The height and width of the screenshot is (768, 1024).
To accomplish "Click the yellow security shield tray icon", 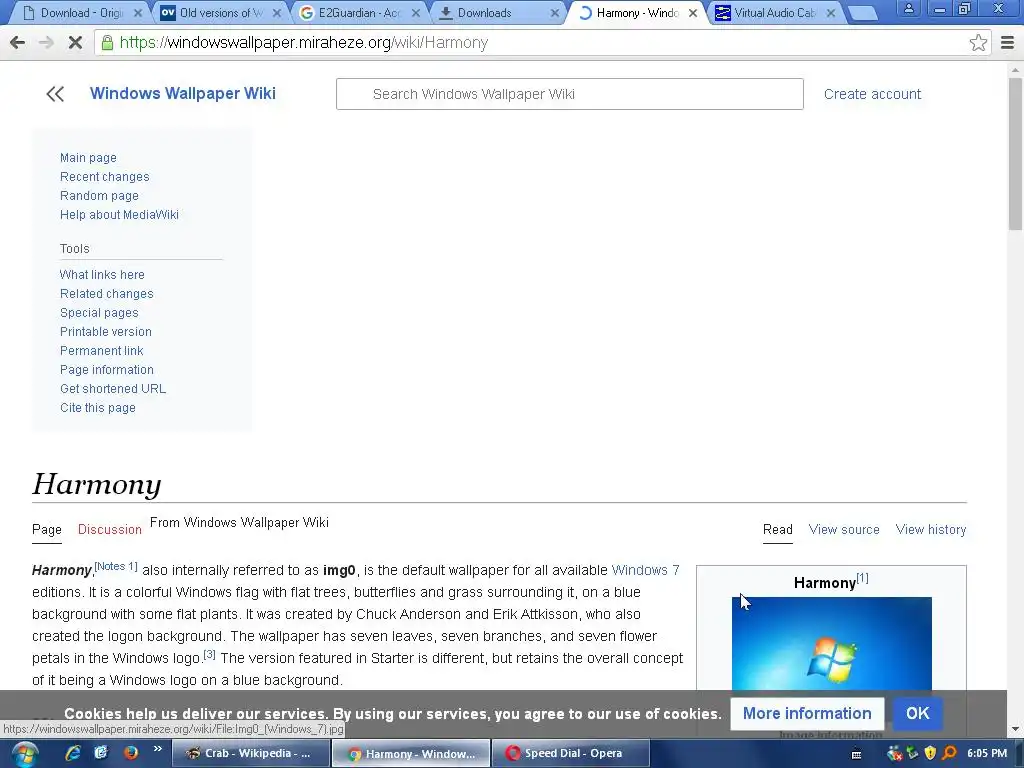I will pos(931,754).
